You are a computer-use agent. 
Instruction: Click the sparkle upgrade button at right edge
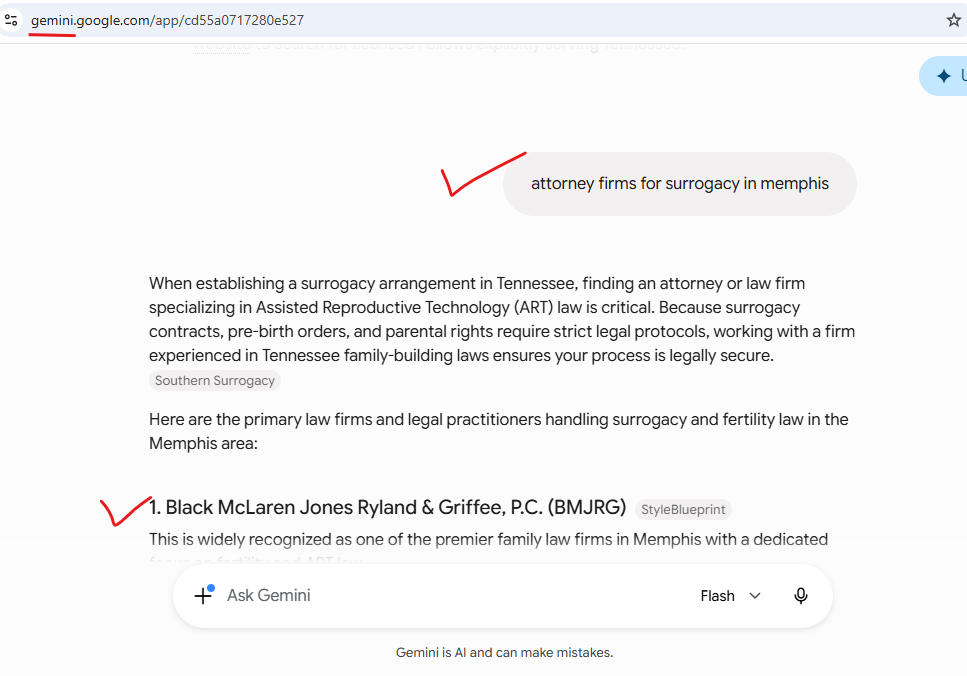tap(944, 76)
